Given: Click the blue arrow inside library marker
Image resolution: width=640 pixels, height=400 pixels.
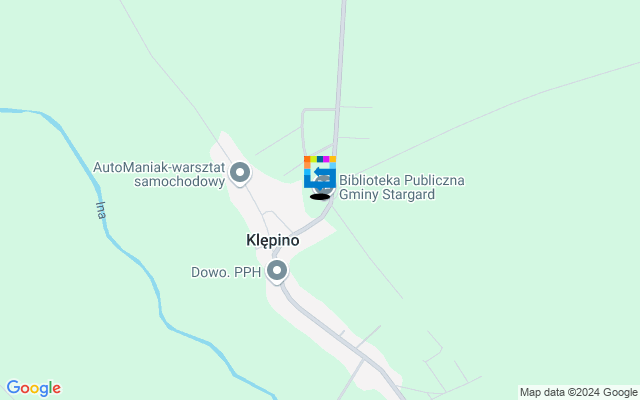Looking at the screenshot, I should (x=322, y=172).
